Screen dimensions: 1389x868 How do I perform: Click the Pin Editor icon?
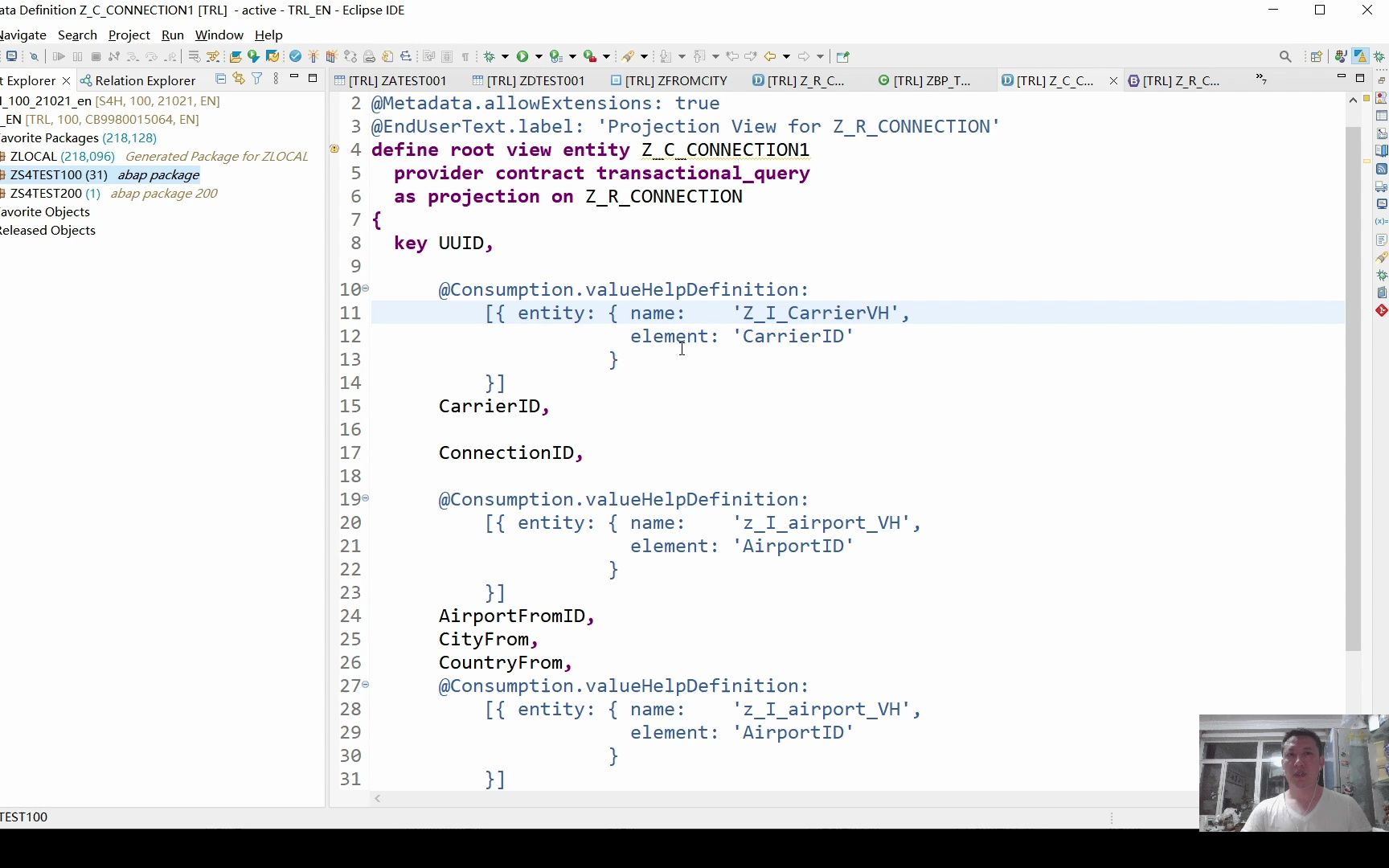pos(842,56)
